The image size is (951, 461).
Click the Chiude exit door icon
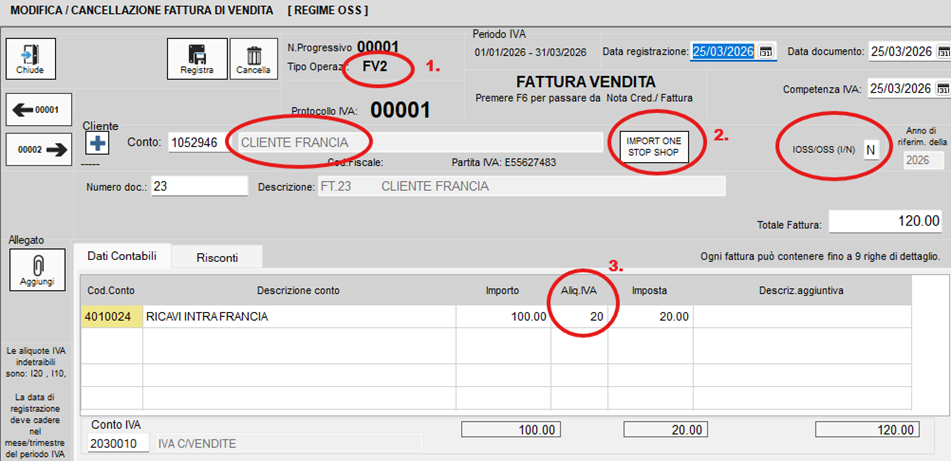[31, 59]
